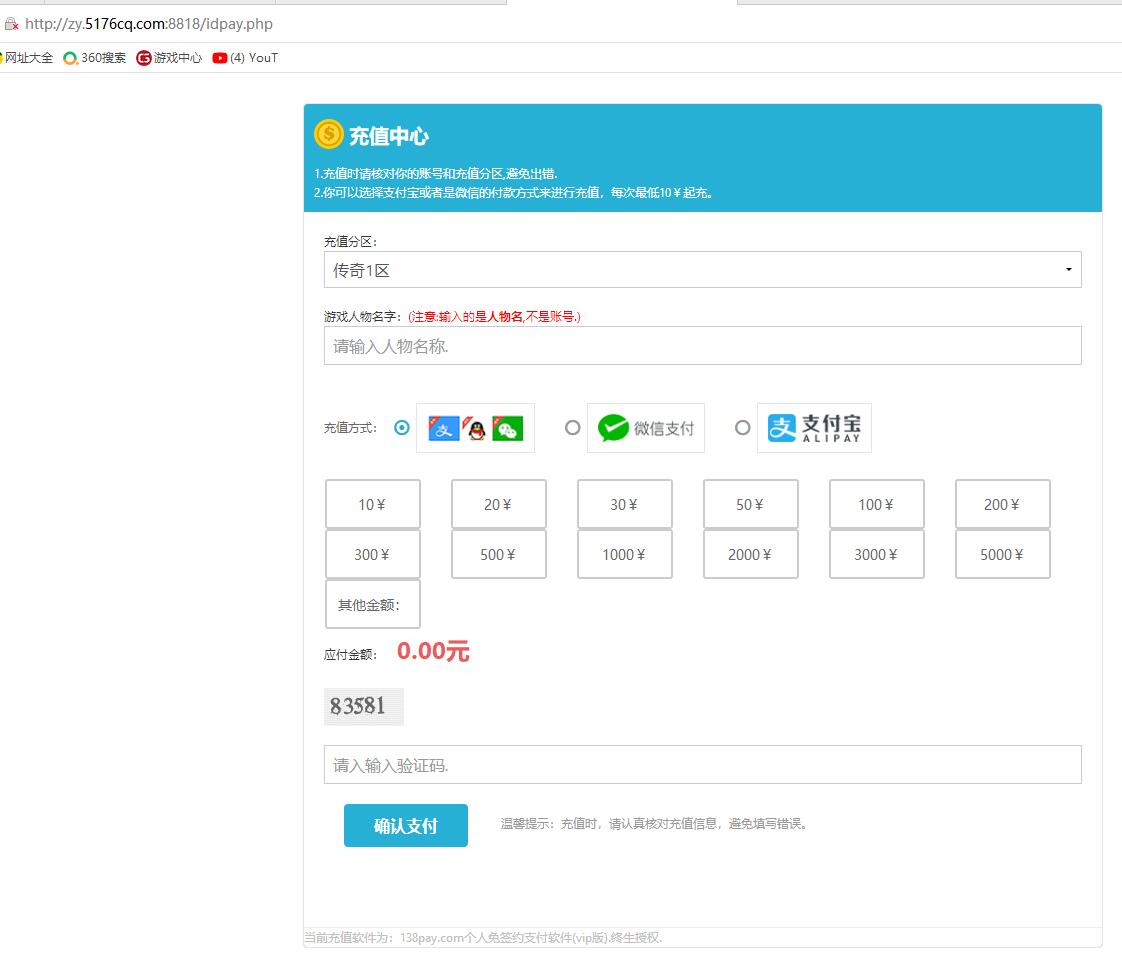Click the 83581 captcha image to refresh

point(363,706)
